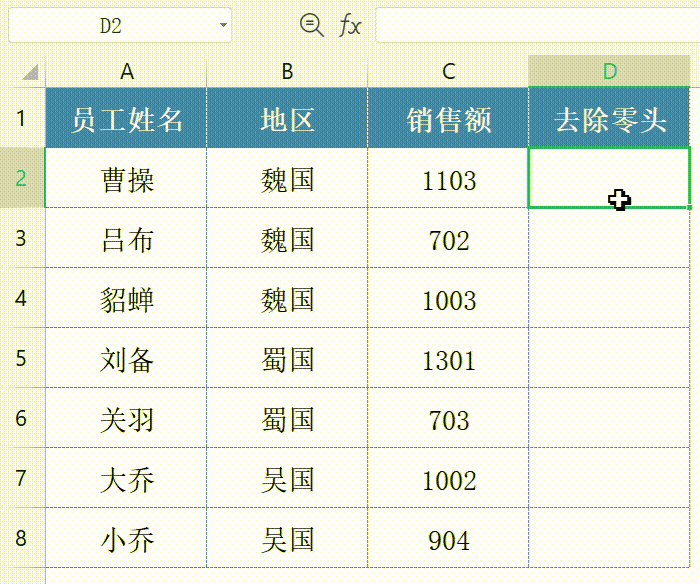
Task: Click into the formula bar input
Action: tap(538, 25)
